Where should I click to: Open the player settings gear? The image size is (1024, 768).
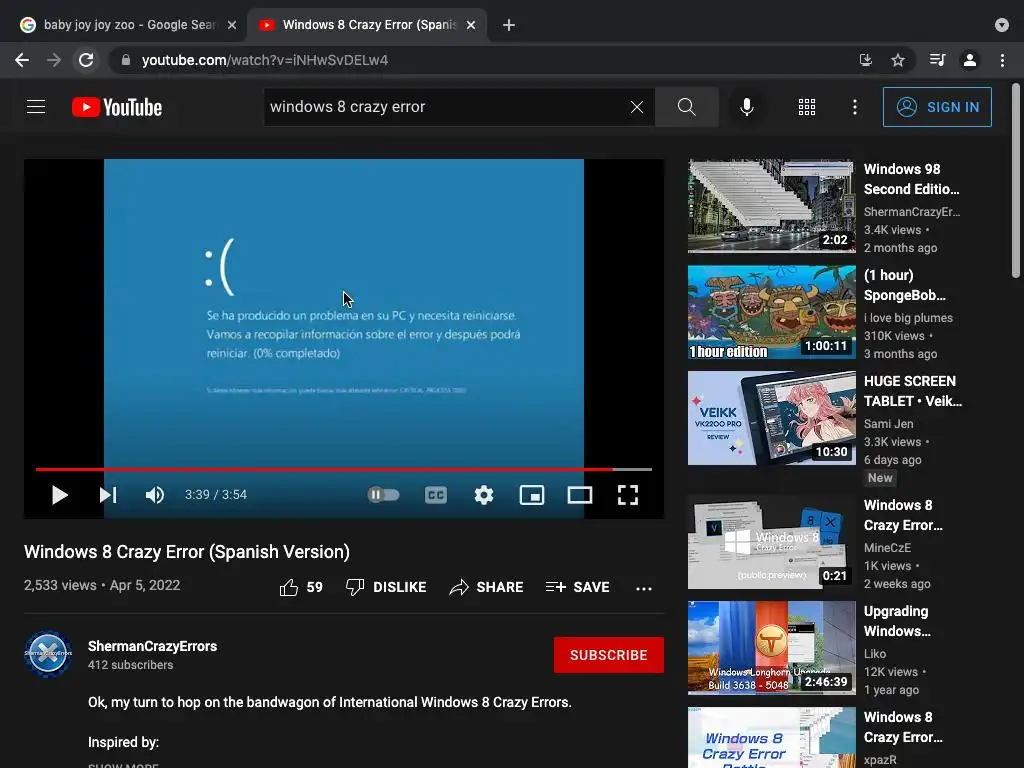[484, 495]
